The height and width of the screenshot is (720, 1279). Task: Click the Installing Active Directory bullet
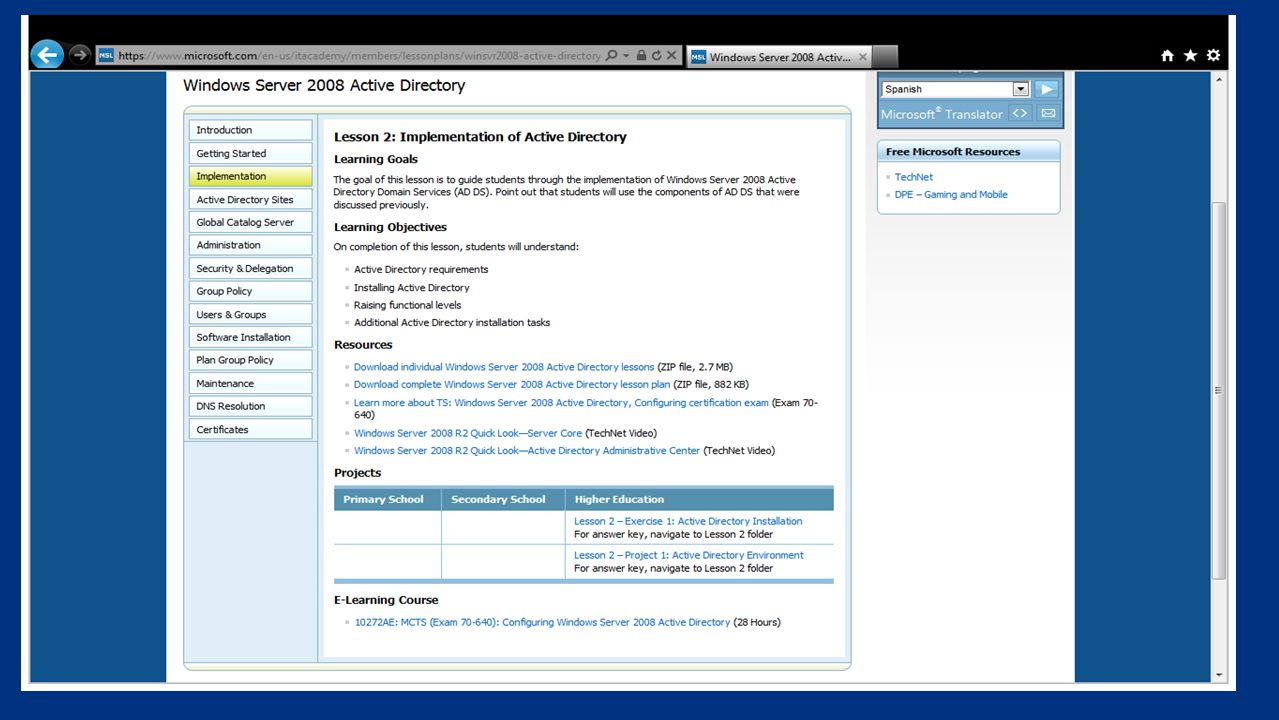click(411, 288)
